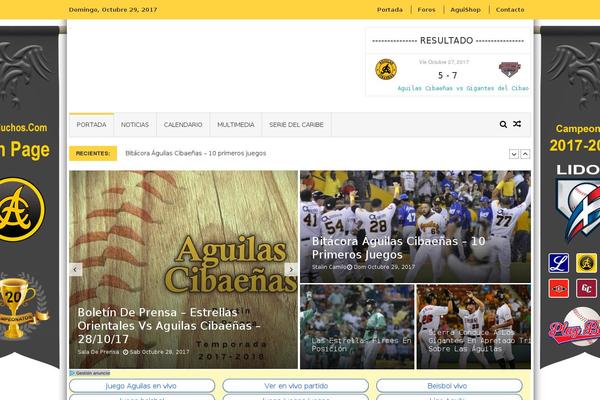Click 'Dom Octubre 29, 2017' article date
The height and width of the screenshot is (400, 600).
coord(384,267)
